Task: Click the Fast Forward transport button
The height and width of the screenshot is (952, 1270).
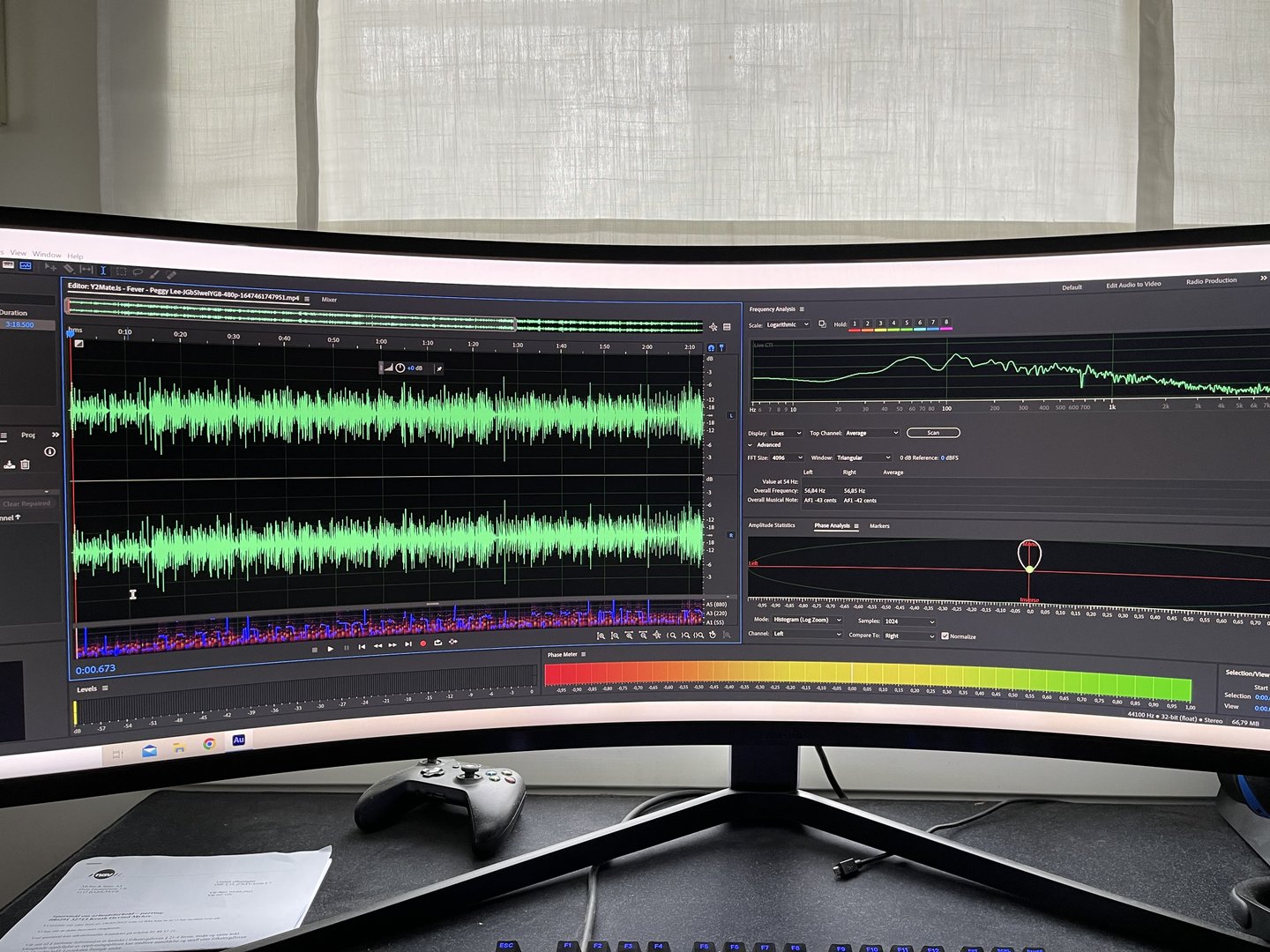Action: (x=392, y=645)
